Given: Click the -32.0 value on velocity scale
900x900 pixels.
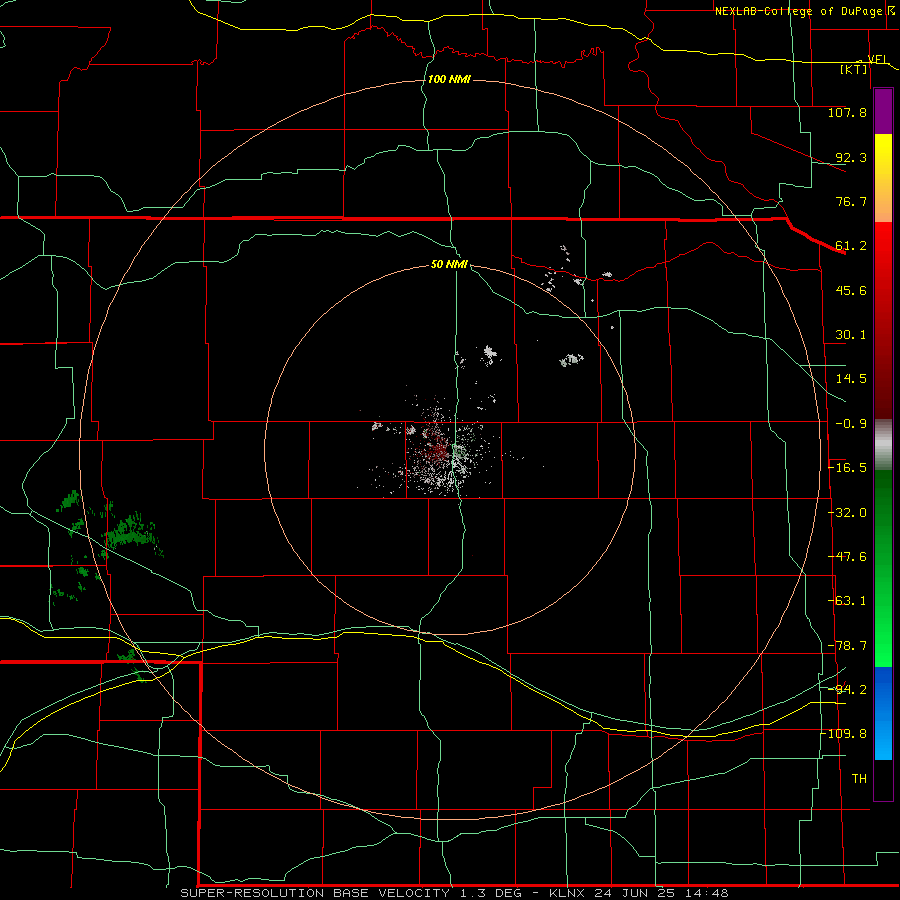Looking at the screenshot, I should click(848, 513).
